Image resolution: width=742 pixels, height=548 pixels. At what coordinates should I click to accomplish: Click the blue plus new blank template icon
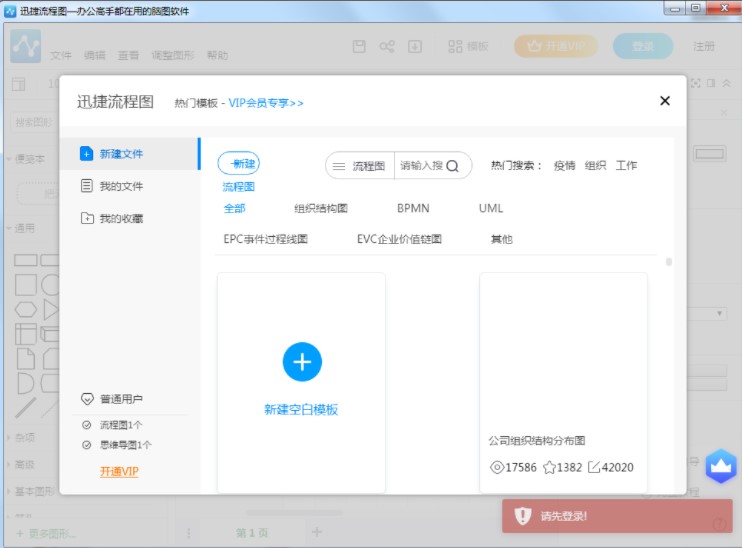(302, 361)
